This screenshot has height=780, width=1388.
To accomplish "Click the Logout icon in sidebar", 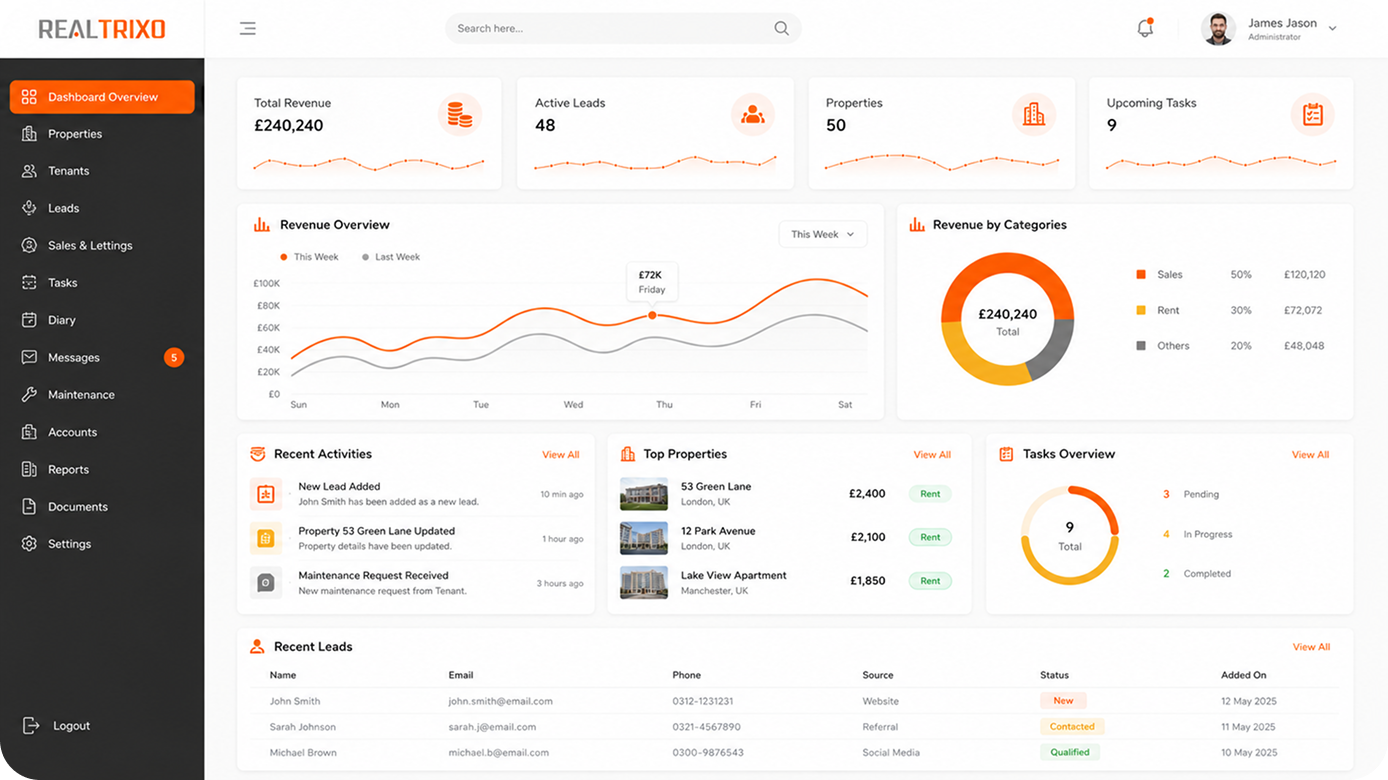I will pyautogui.click(x=30, y=725).
